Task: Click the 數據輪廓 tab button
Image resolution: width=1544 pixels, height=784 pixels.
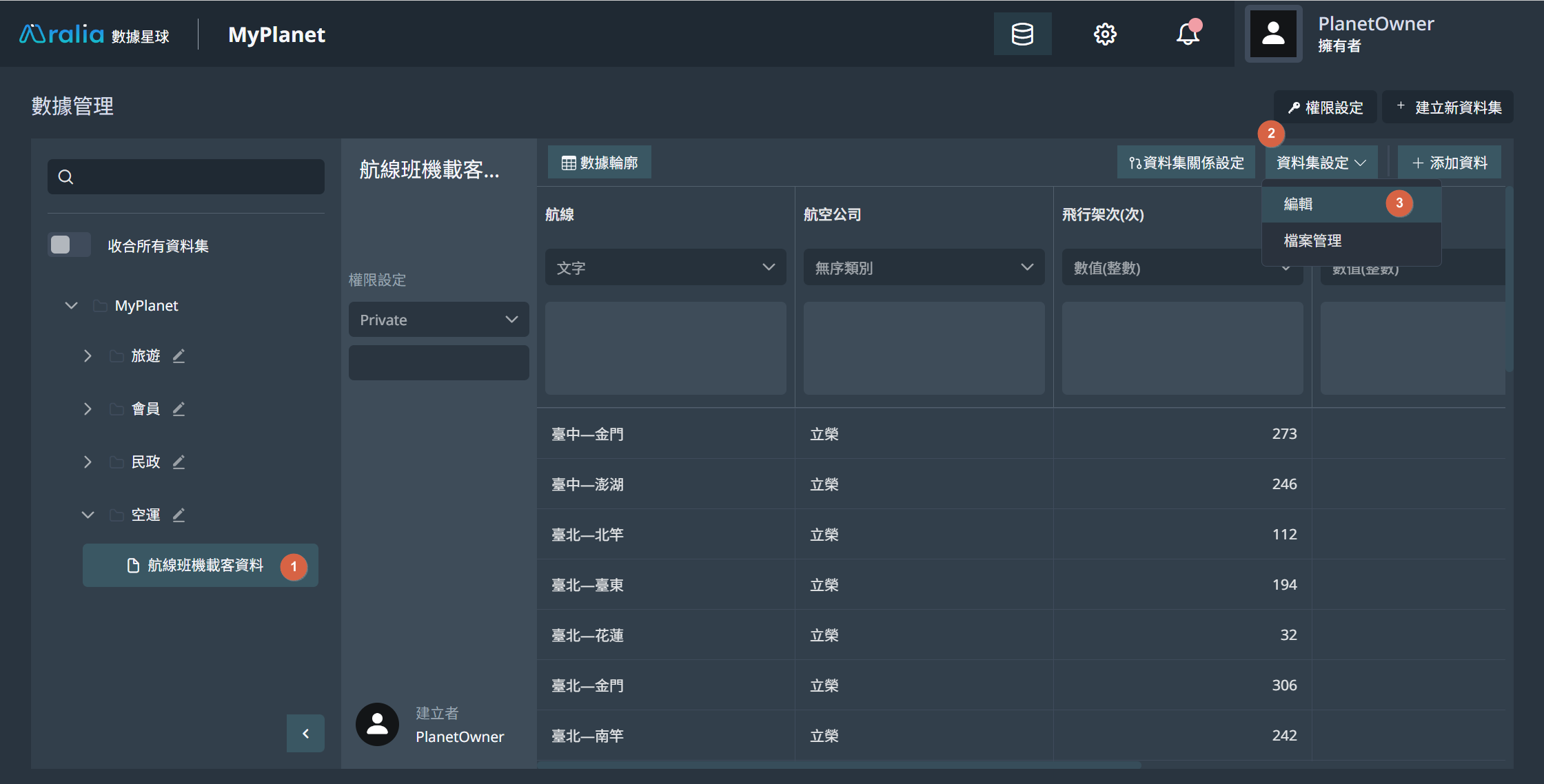Action: tap(600, 163)
